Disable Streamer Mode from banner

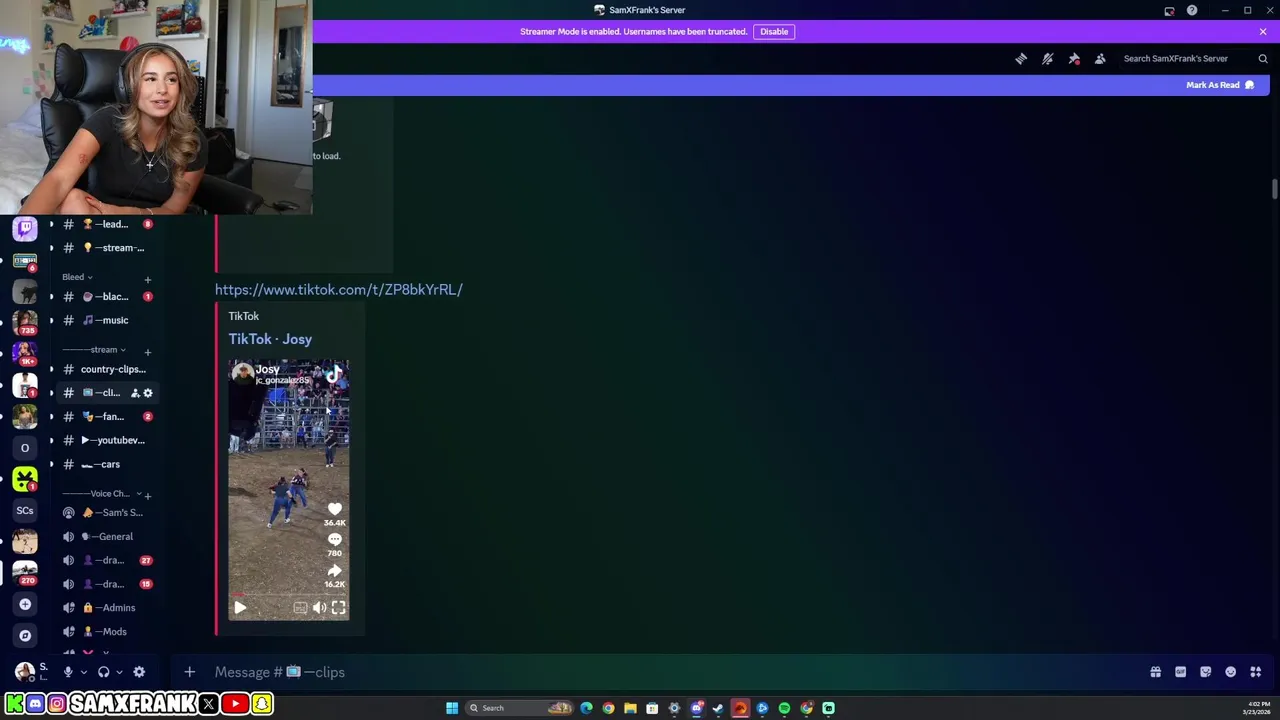[774, 31]
